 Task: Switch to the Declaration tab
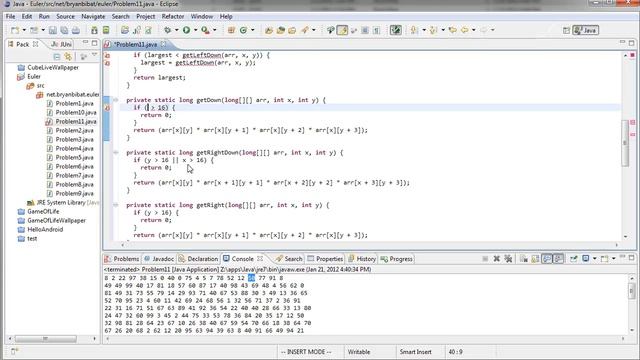[198, 259]
